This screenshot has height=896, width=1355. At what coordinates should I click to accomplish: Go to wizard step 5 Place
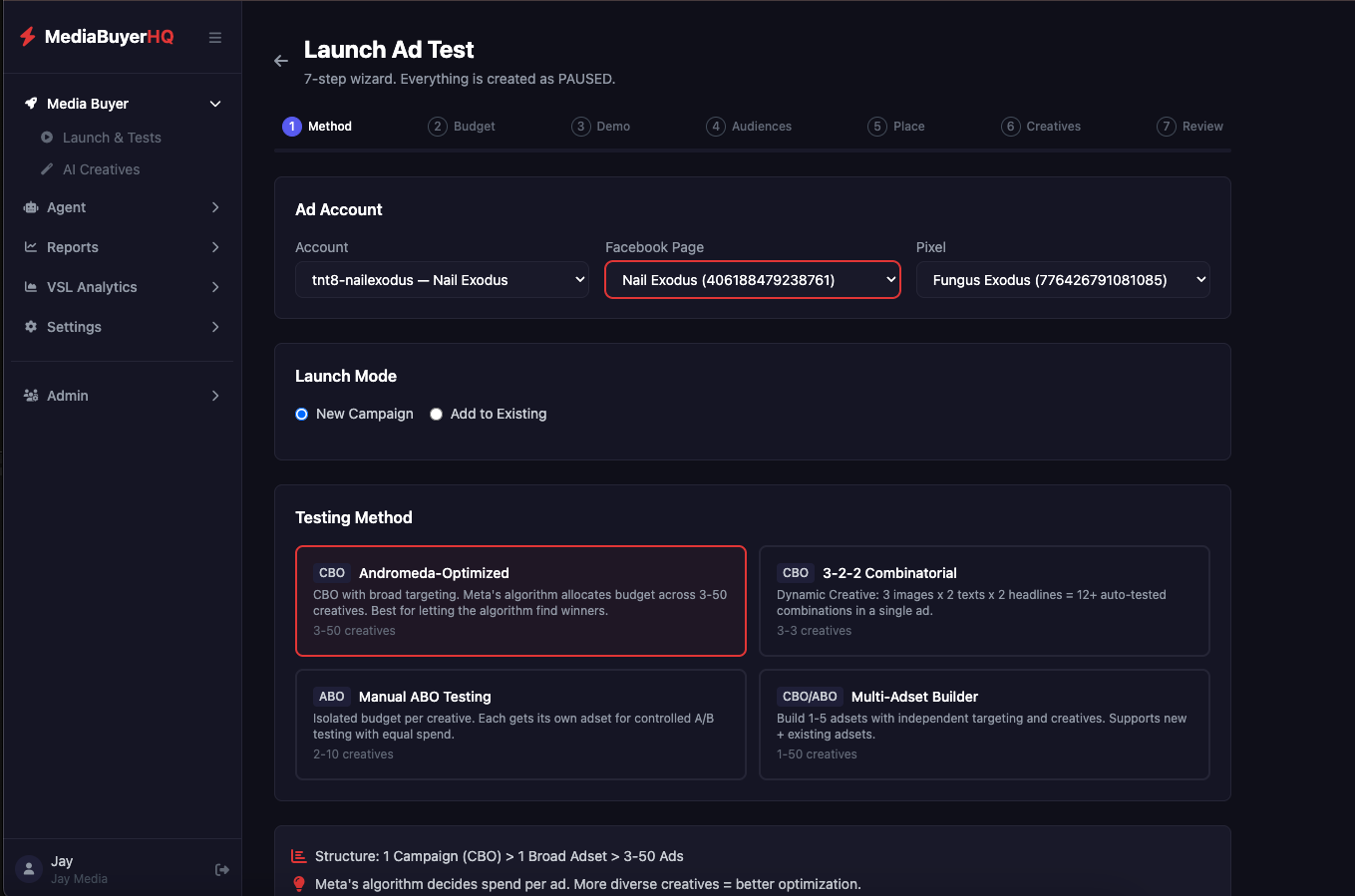pyautogui.click(x=896, y=127)
